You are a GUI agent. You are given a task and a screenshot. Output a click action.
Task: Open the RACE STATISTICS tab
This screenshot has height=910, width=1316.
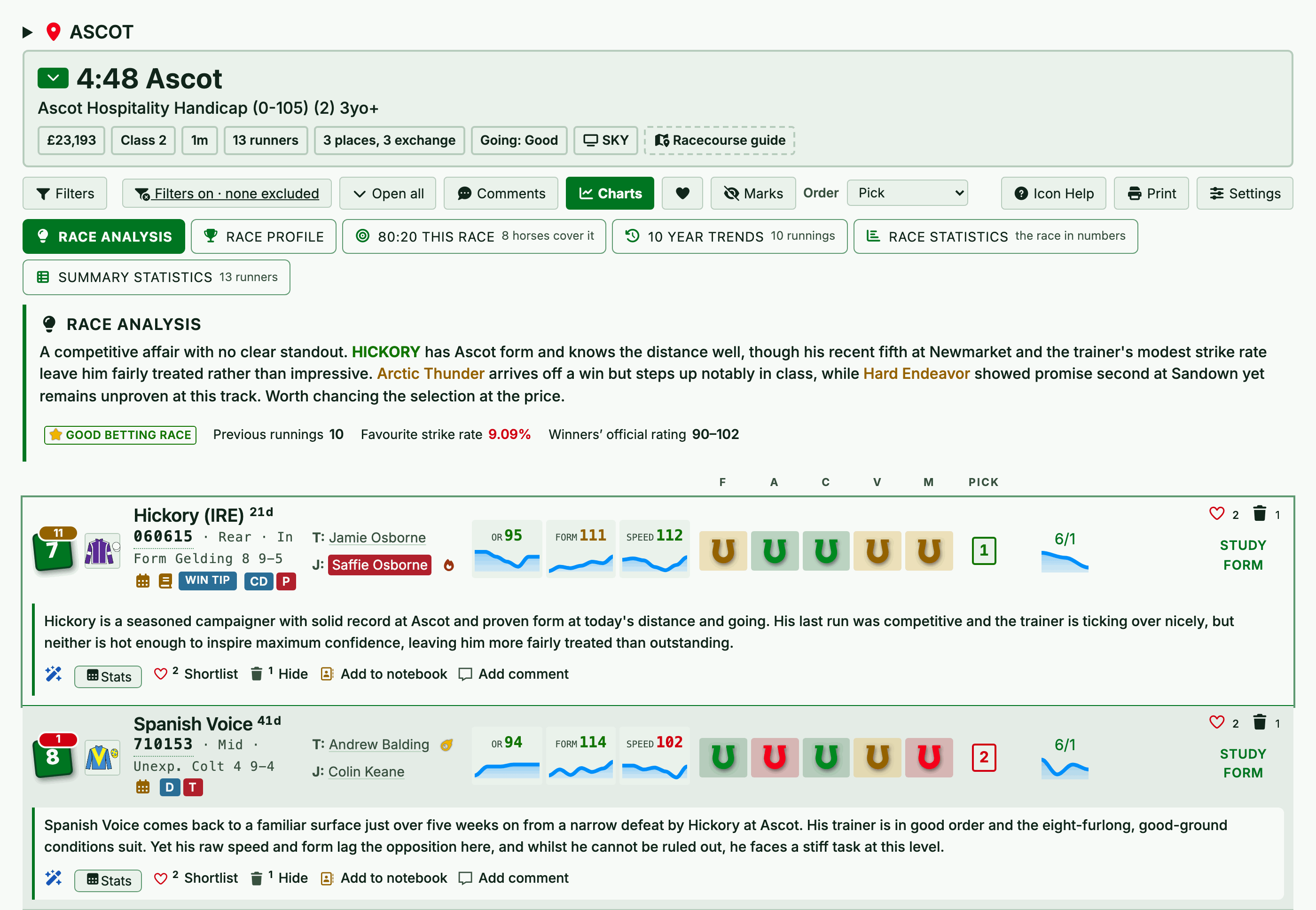[995, 236]
